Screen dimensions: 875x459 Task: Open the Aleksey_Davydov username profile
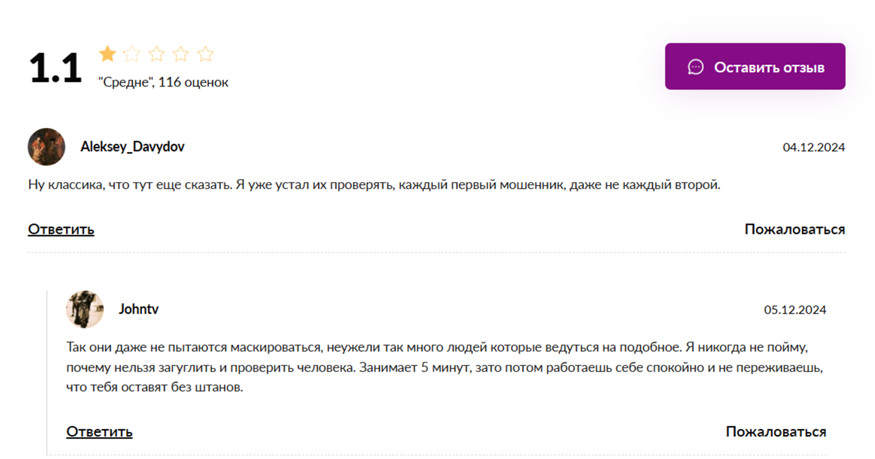tap(132, 147)
